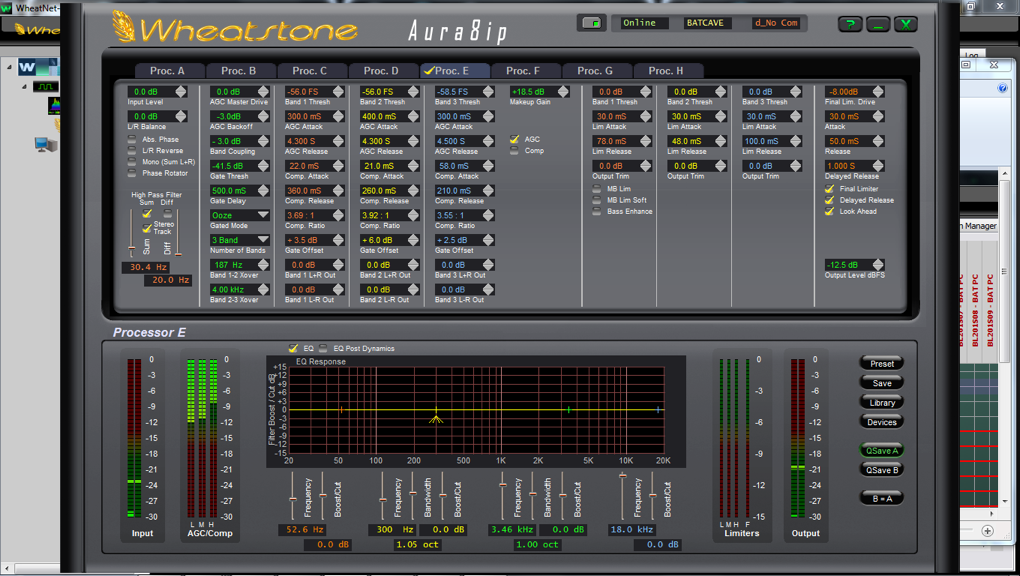Enable the EQ Post Dynamics checkbox
Viewport: 1020px width, 576px height.
323,348
